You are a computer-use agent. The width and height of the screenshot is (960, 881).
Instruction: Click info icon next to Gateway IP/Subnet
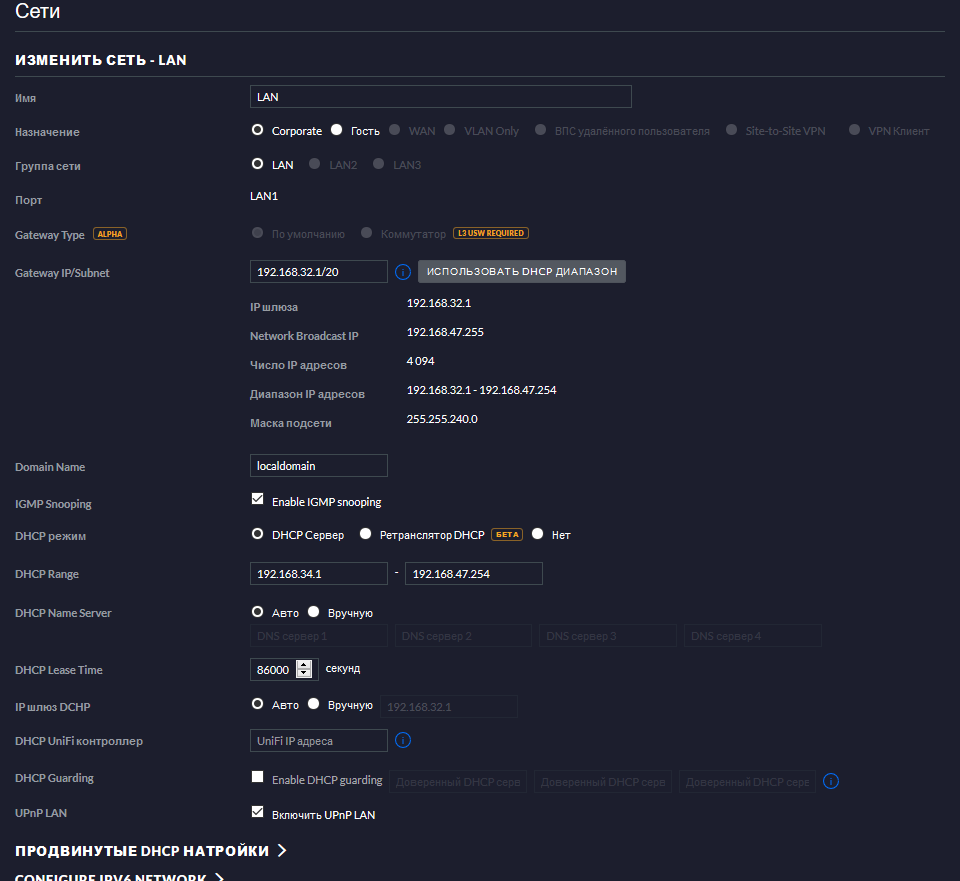tap(403, 272)
